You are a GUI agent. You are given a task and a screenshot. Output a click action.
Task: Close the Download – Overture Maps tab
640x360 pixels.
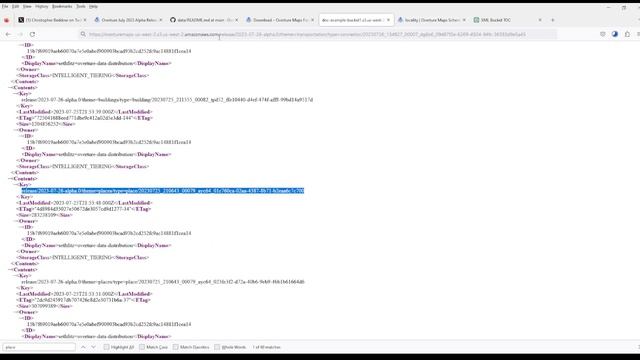coord(313,20)
